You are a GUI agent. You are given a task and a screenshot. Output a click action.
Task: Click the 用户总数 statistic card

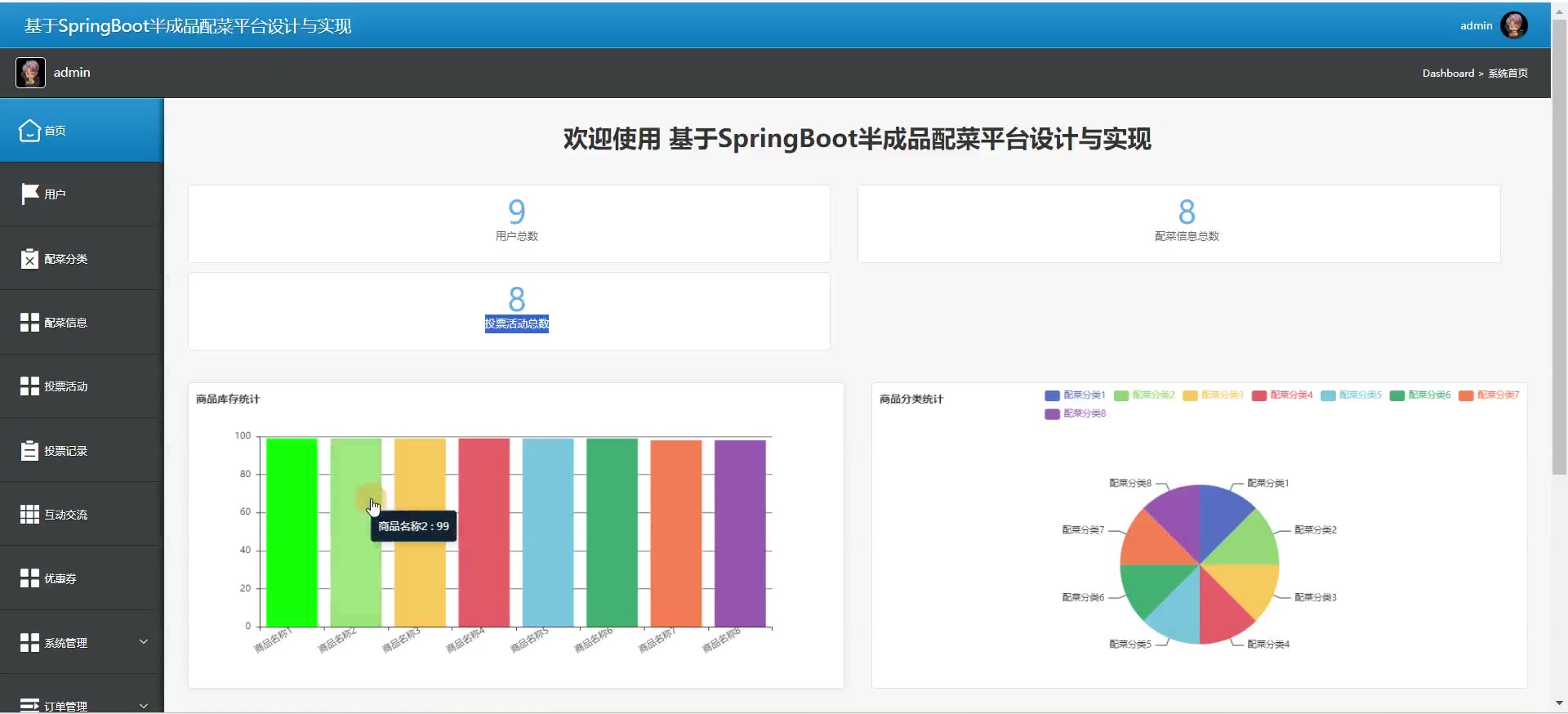point(509,224)
